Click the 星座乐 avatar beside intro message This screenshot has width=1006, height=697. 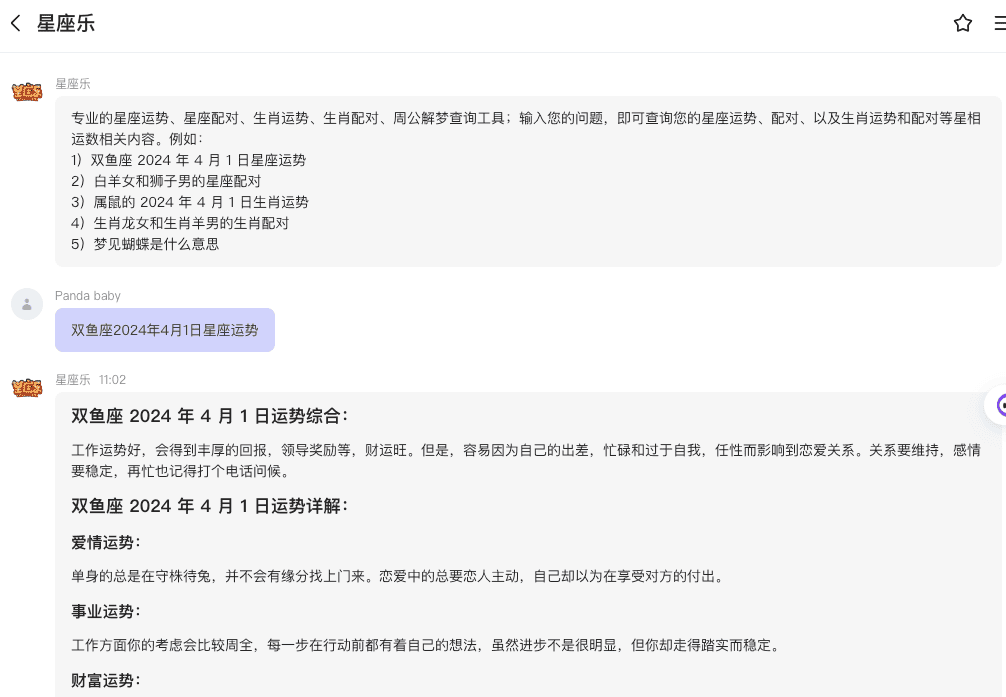(x=27, y=92)
